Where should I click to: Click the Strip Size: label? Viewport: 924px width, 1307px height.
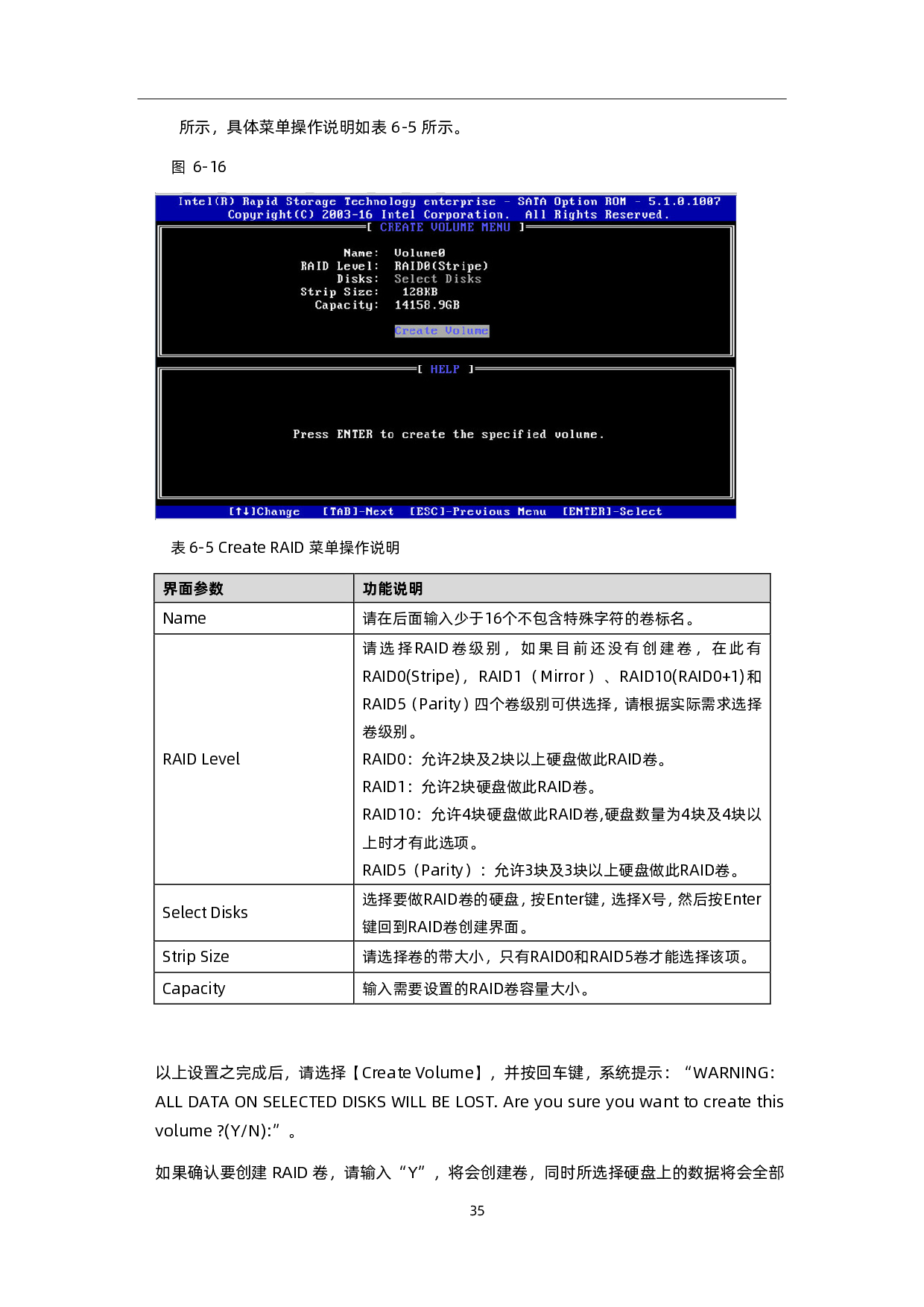click(x=340, y=292)
